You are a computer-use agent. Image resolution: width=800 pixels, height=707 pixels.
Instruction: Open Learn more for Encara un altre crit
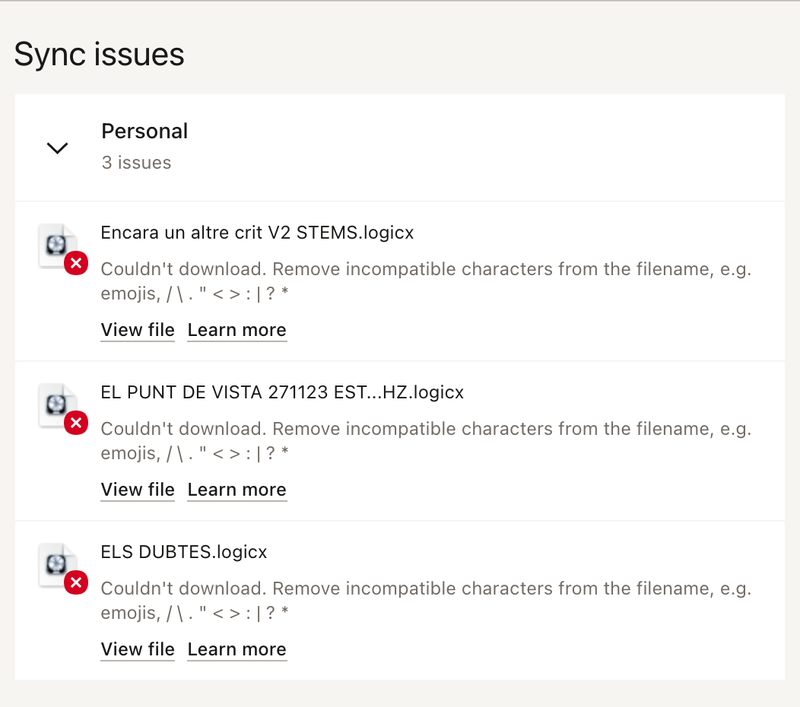[x=237, y=330]
